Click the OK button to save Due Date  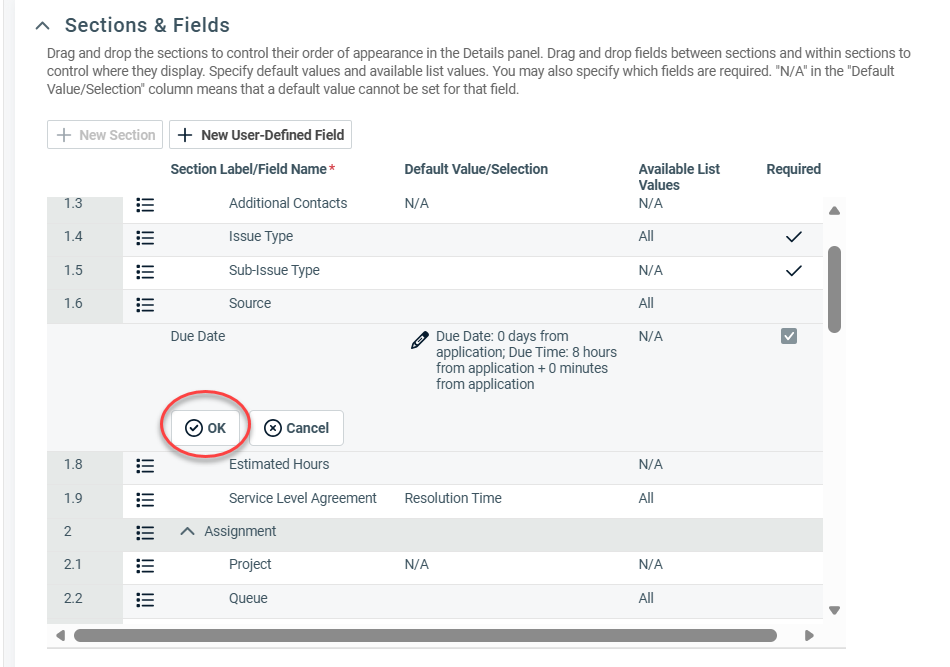tap(206, 428)
